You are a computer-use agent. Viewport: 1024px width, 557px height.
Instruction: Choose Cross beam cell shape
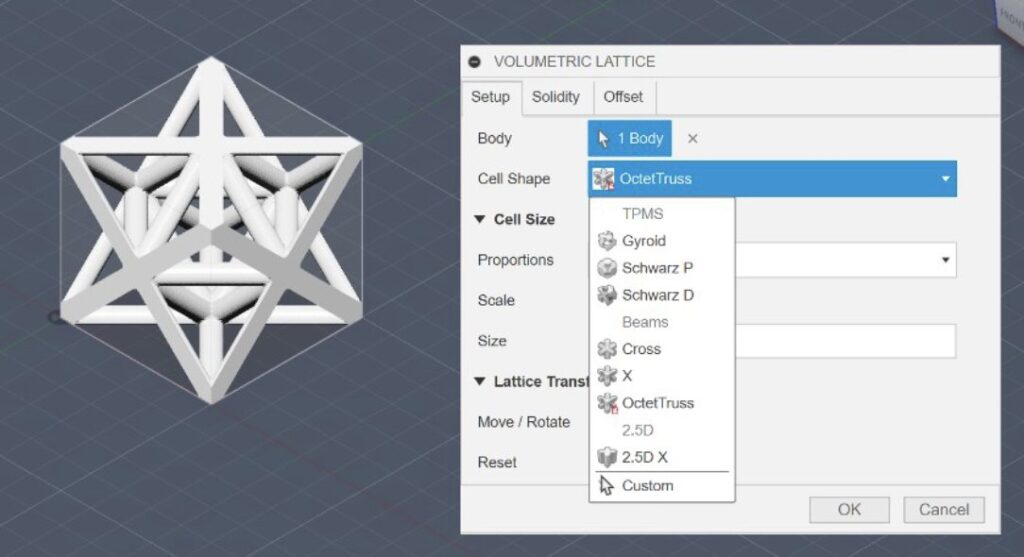click(x=662, y=349)
